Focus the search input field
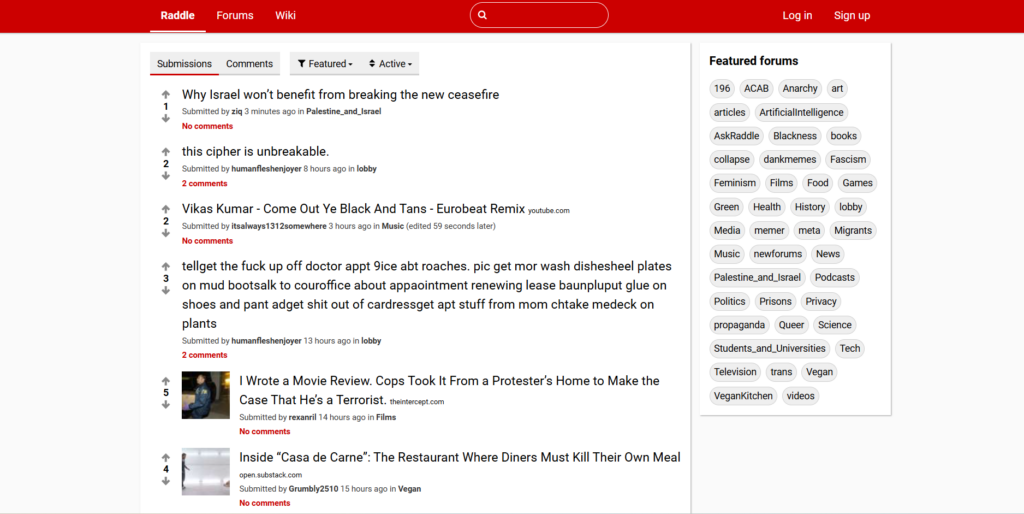 point(545,16)
